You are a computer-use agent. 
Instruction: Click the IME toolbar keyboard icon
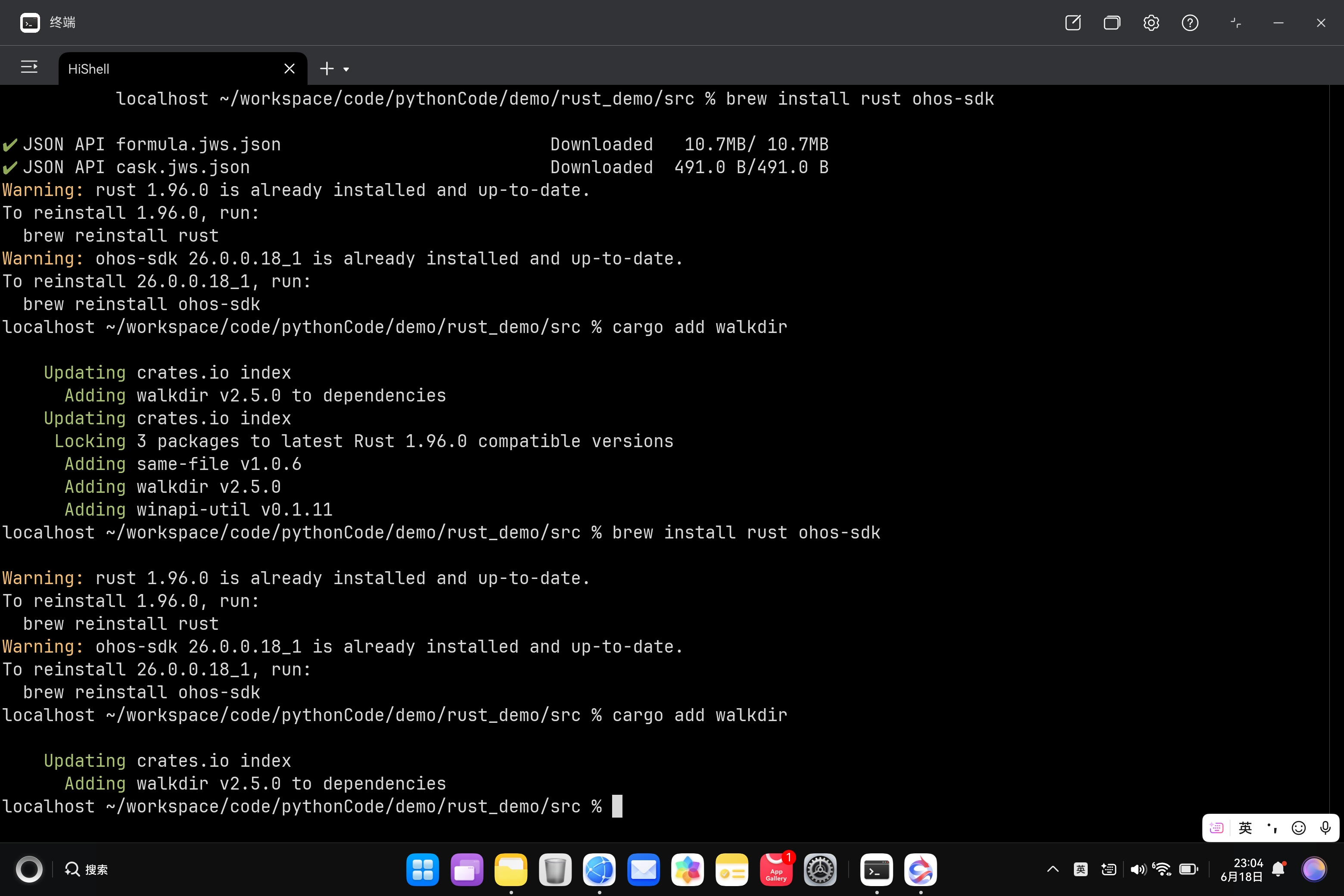click(1216, 828)
